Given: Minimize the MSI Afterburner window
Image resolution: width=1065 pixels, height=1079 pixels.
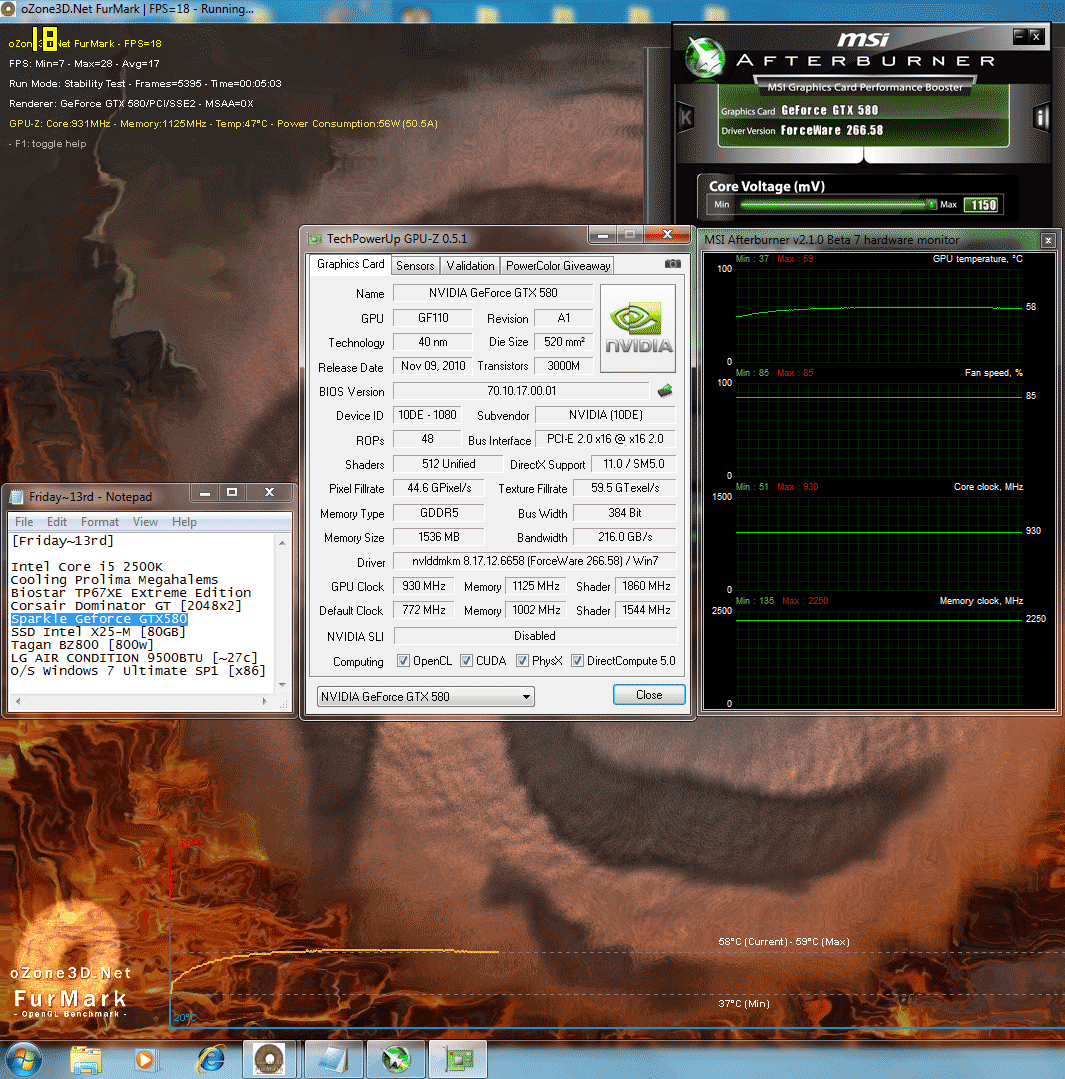Looking at the screenshot, I should tap(1020, 36).
